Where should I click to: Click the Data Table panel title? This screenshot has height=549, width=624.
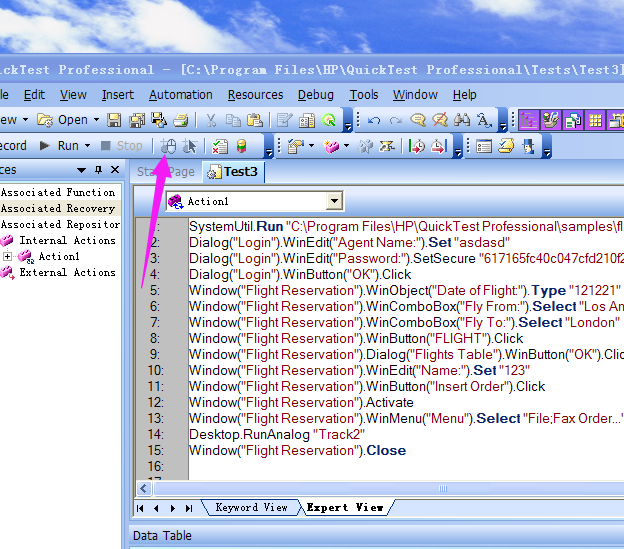coord(162,536)
